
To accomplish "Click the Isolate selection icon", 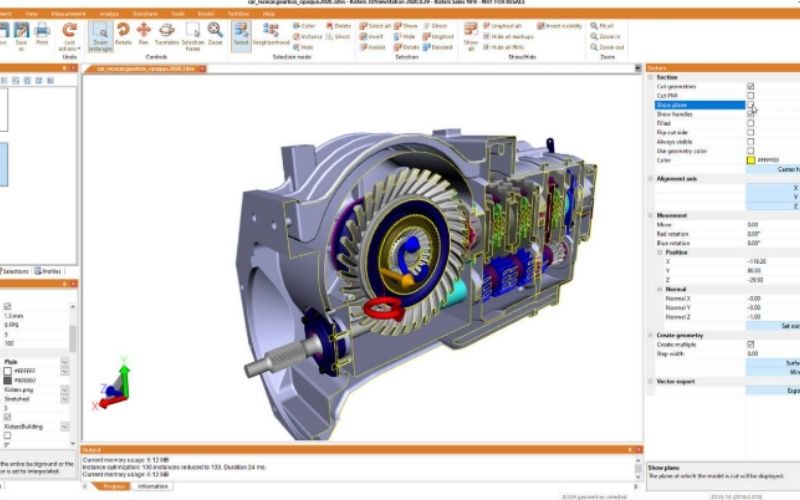I will click(x=373, y=47).
